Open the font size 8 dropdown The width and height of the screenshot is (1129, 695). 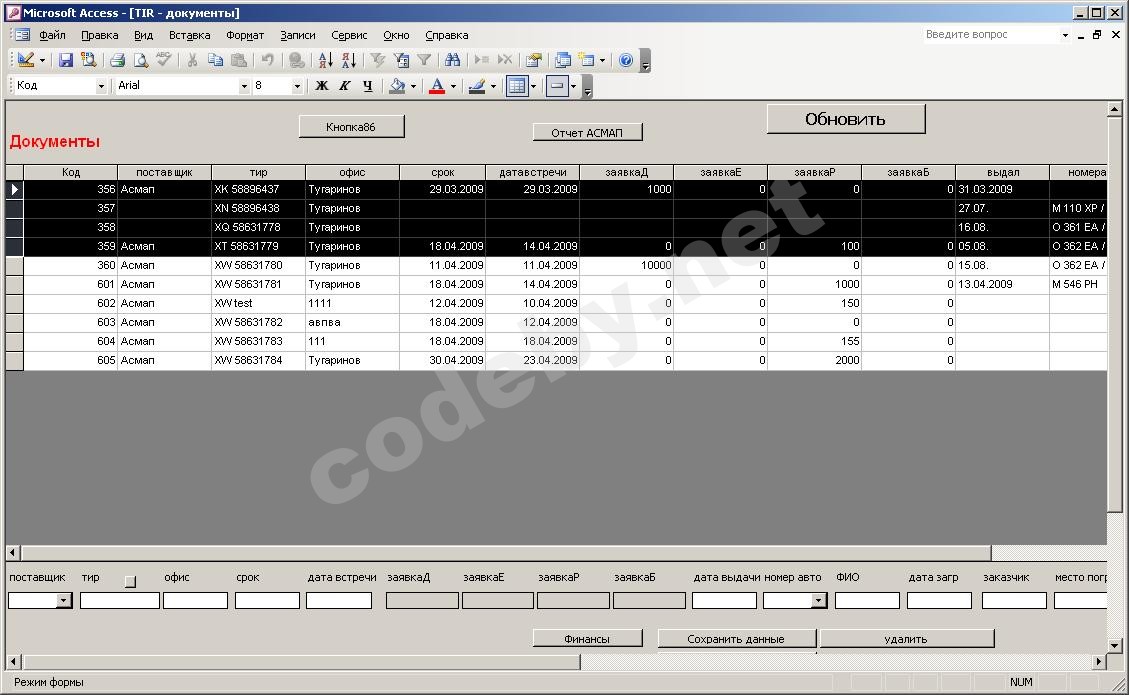point(297,86)
